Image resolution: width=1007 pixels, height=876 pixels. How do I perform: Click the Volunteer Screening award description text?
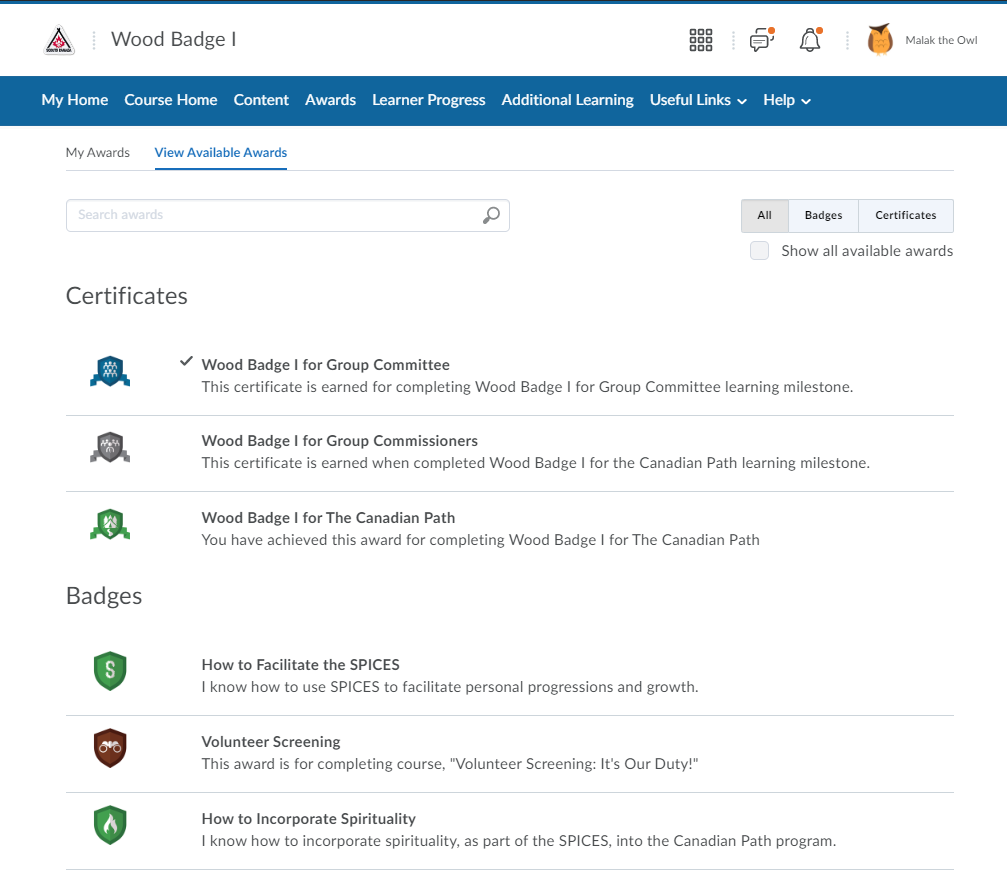[450, 764]
